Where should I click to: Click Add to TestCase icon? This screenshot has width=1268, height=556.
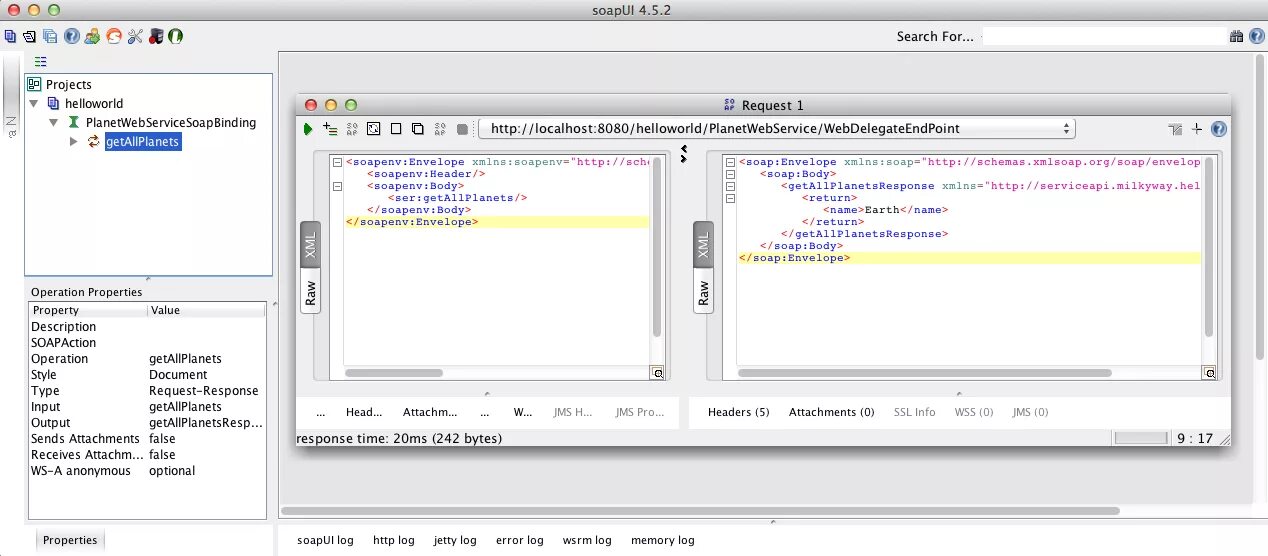[x=330, y=129]
